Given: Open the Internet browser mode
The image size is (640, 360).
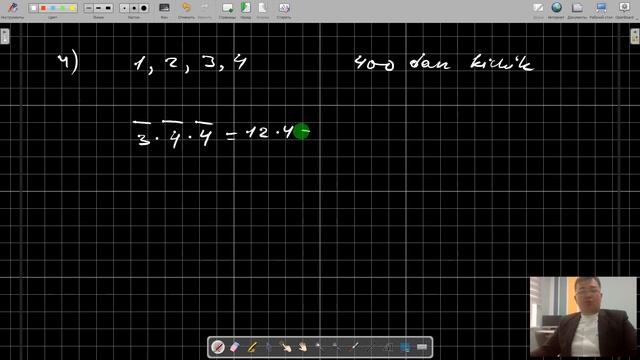Looking at the screenshot, I should [556, 8].
